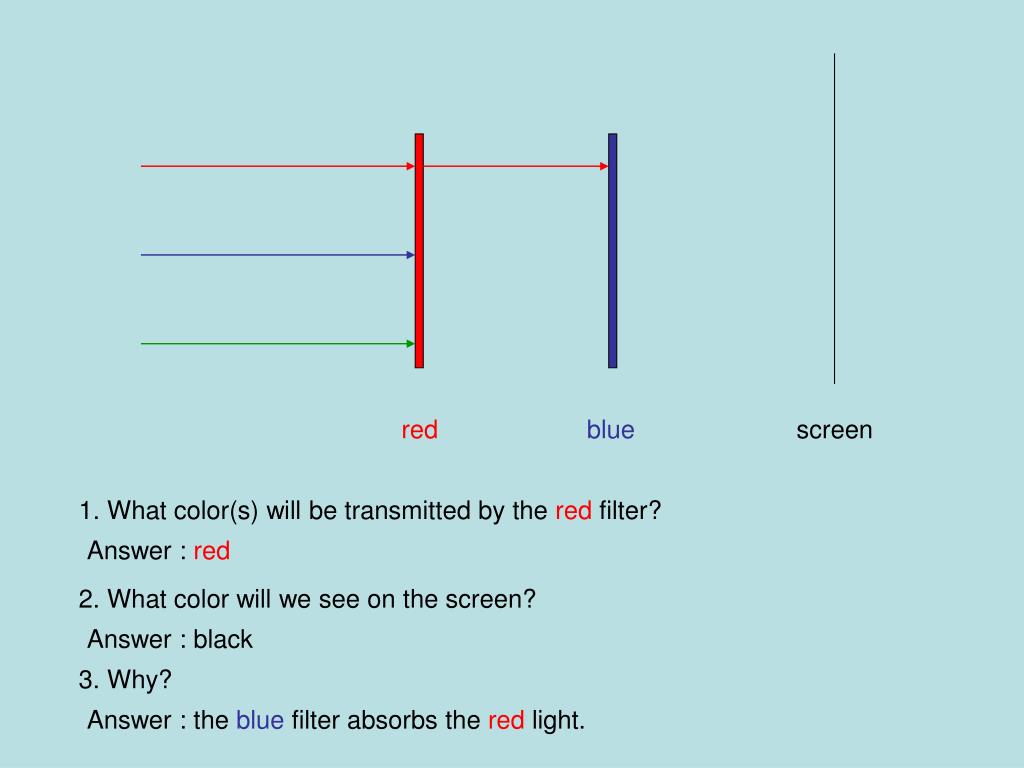Click the blue filter bar

coord(613,251)
